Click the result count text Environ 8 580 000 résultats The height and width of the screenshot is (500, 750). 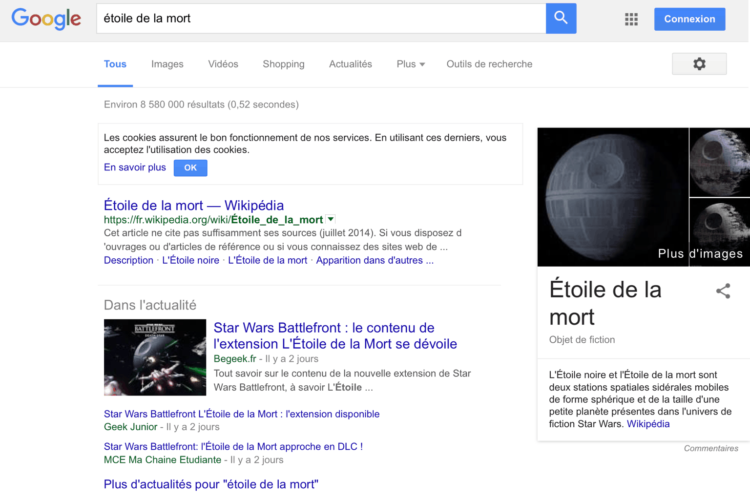pos(201,104)
